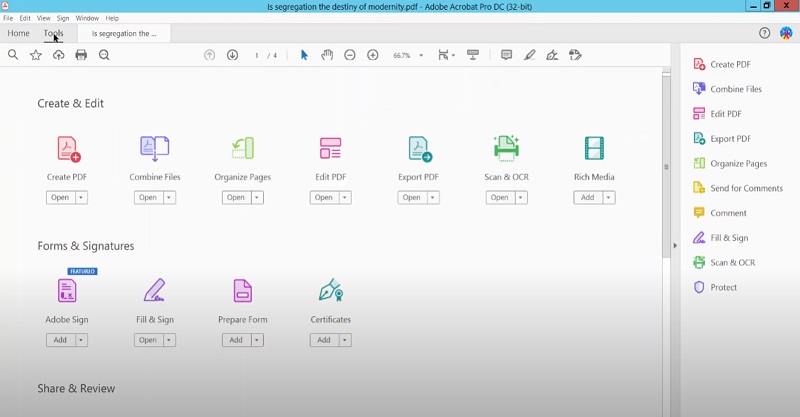
Task: Select Protect in the right pane
Action: point(715,287)
